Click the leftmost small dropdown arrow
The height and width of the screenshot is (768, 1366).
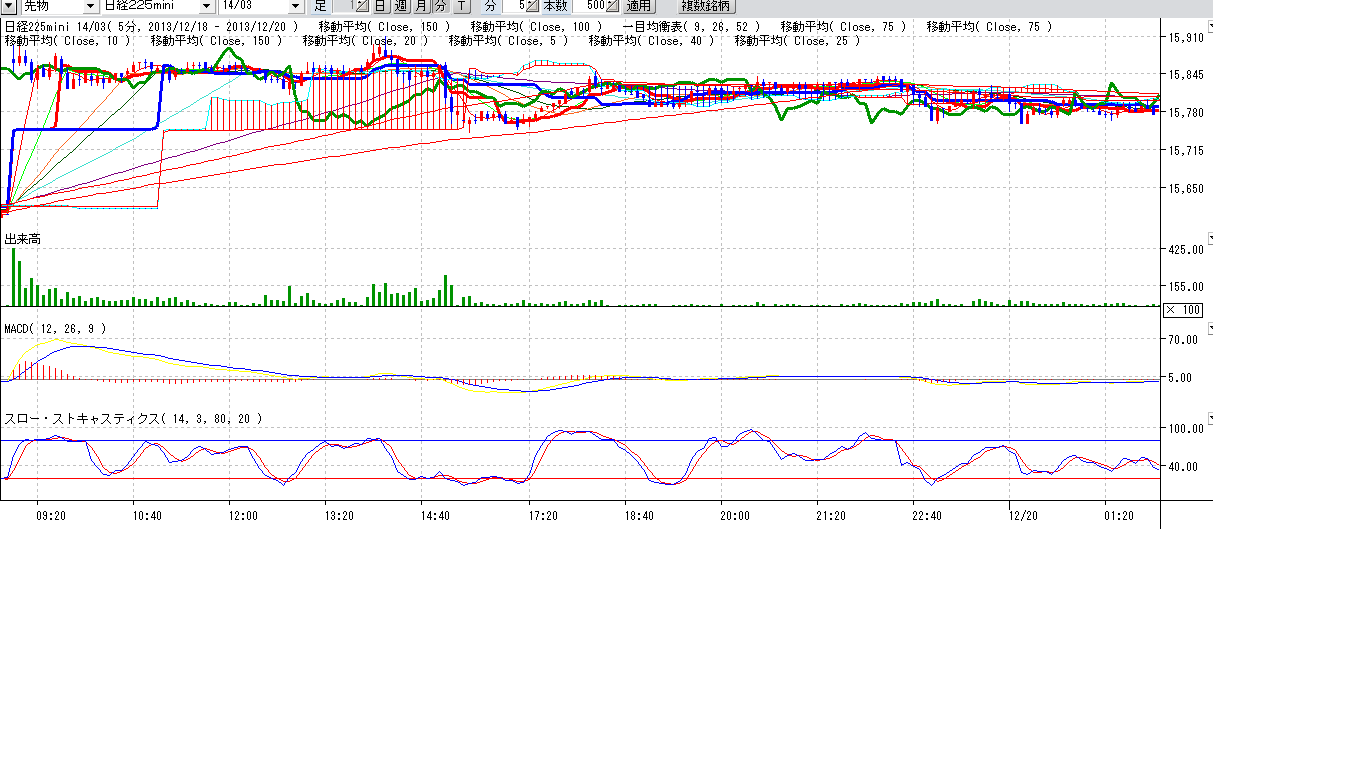(9, 6)
